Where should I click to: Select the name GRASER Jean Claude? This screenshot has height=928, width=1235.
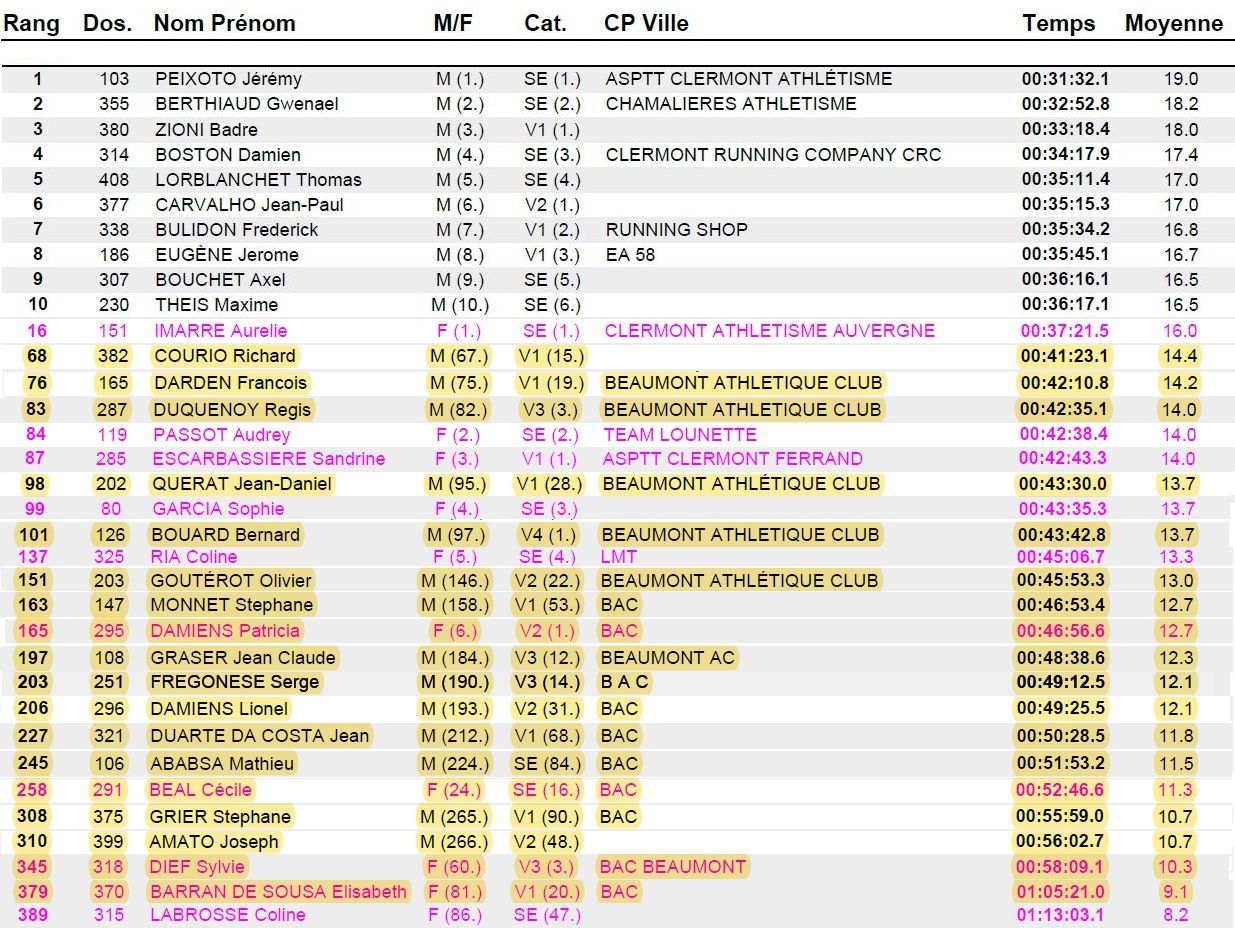point(243,658)
